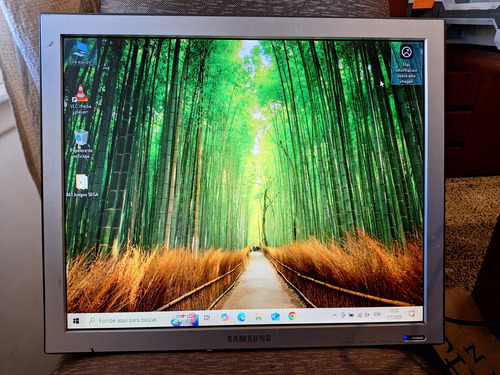Open Task View from the taskbar
The height and width of the screenshot is (375, 500).
coord(207,318)
